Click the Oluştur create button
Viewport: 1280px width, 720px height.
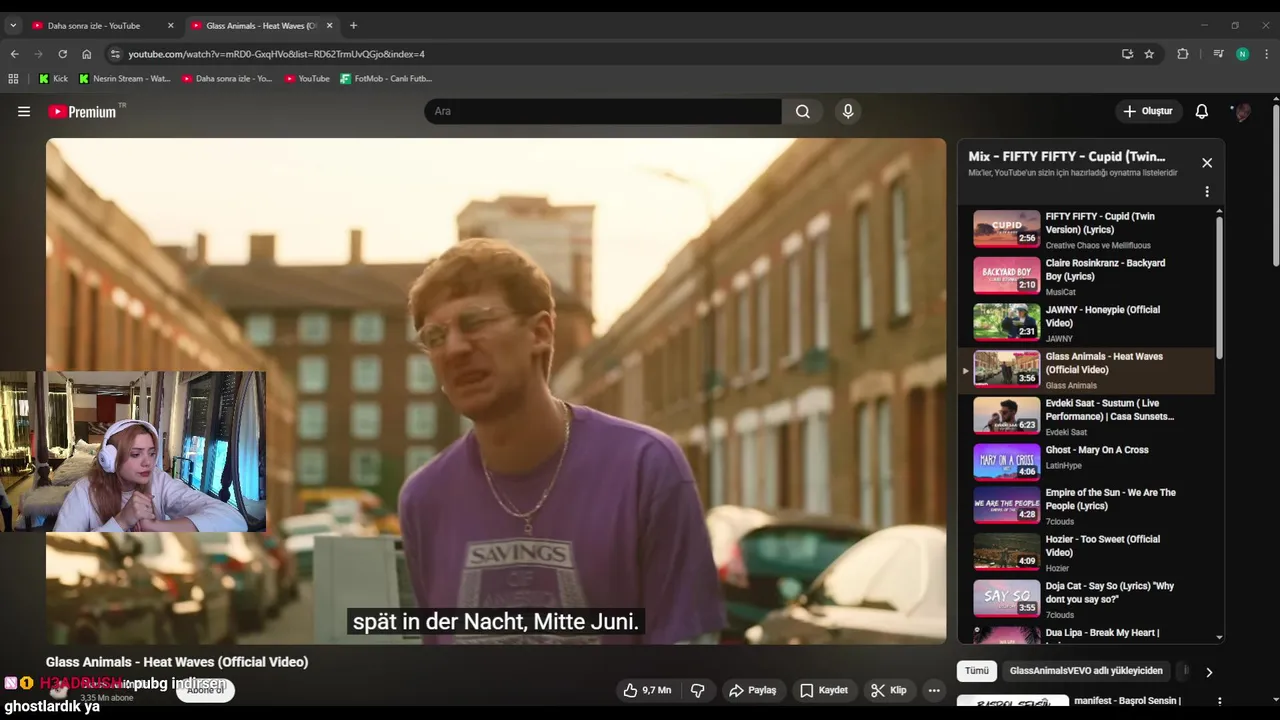click(1149, 111)
